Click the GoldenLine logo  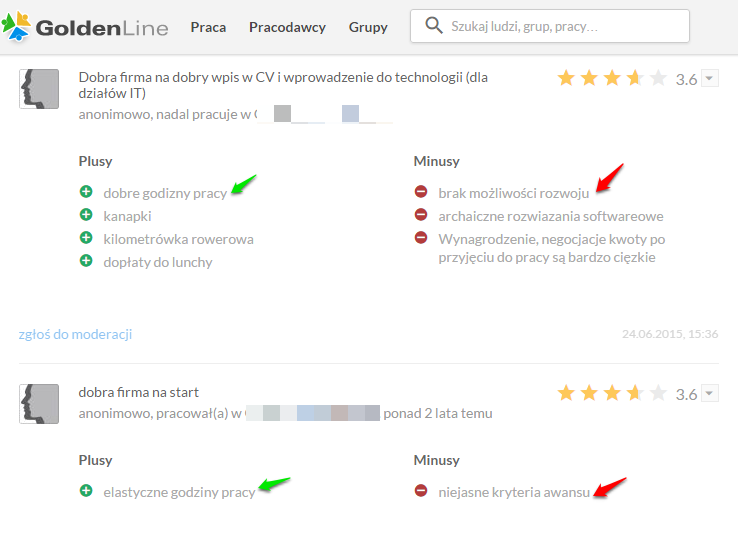(x=85, y=27)
